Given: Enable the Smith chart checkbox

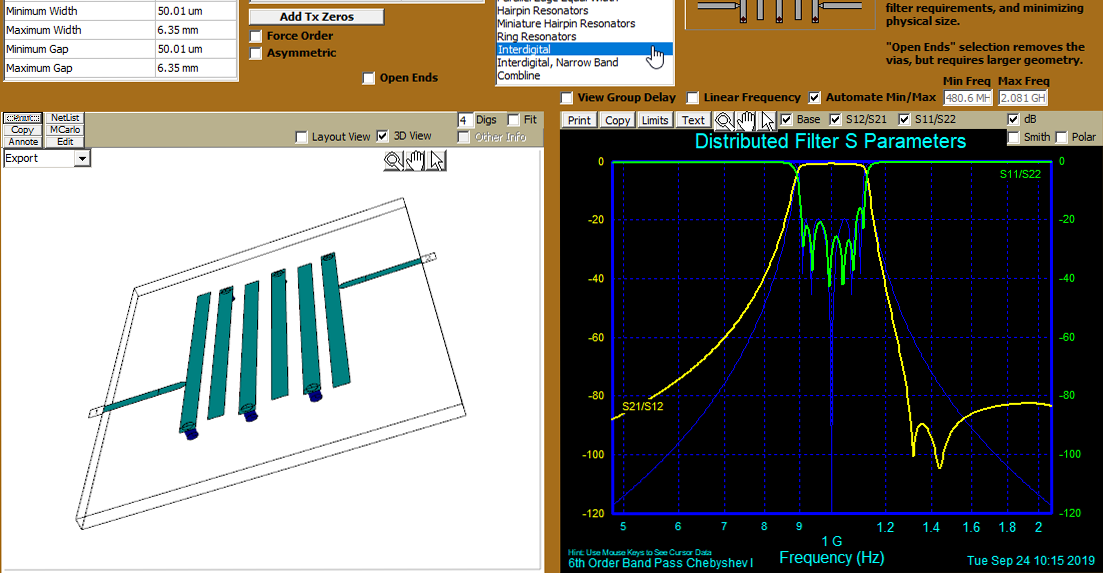Looking at the screenshot, I should pyautogui.click(x=1014, y=137).
